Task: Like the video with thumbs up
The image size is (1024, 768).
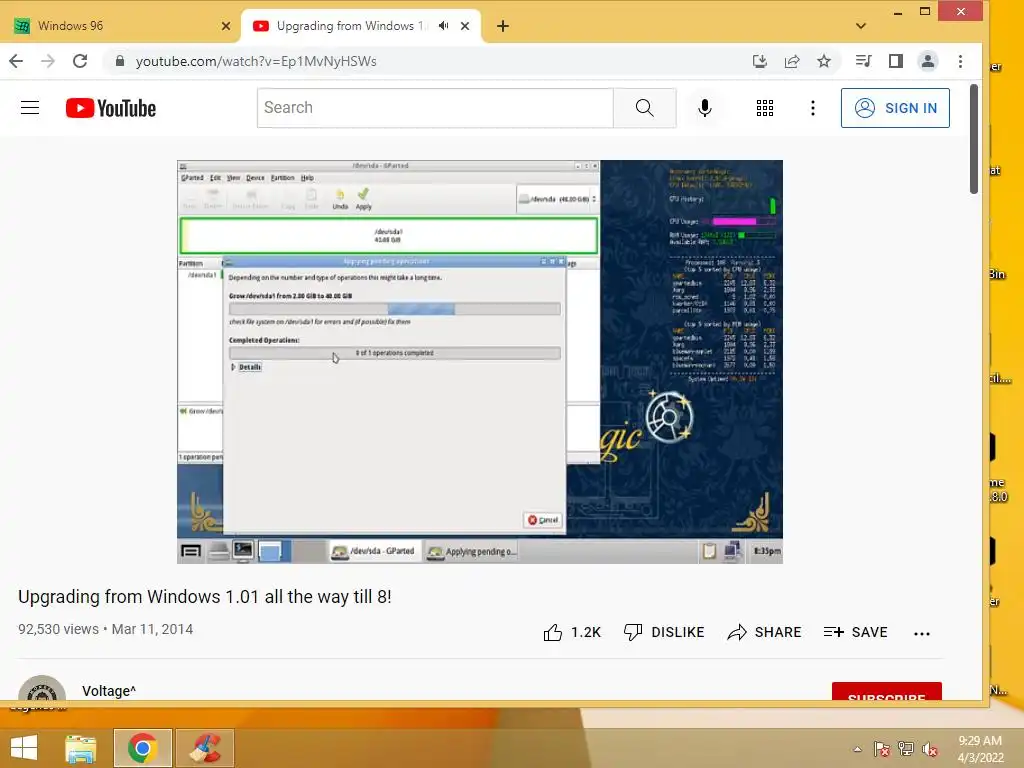Action: 571,632
